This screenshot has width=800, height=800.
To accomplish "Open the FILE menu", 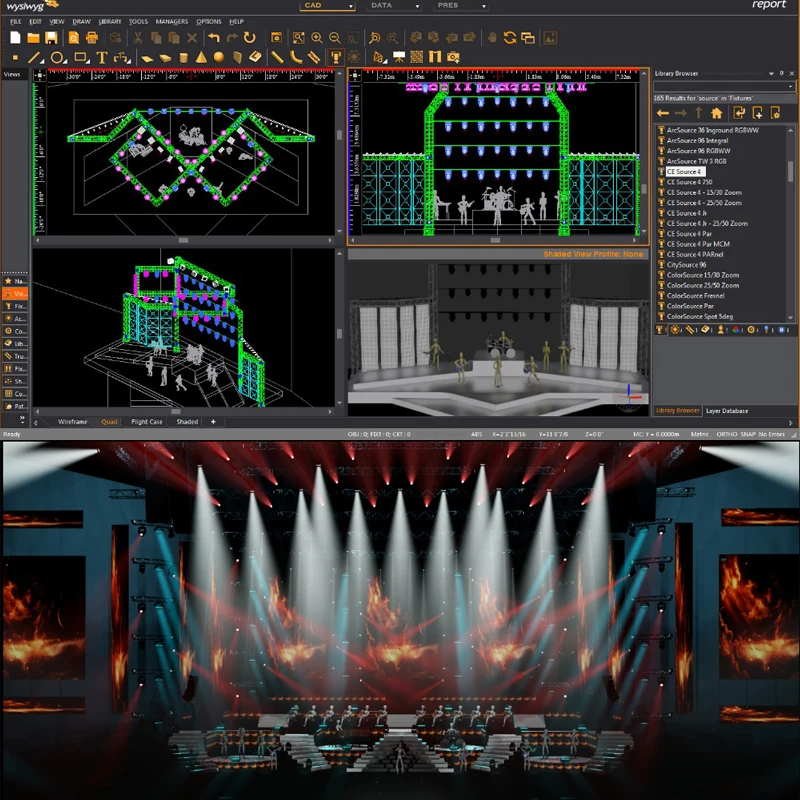I will pos(16,21).
